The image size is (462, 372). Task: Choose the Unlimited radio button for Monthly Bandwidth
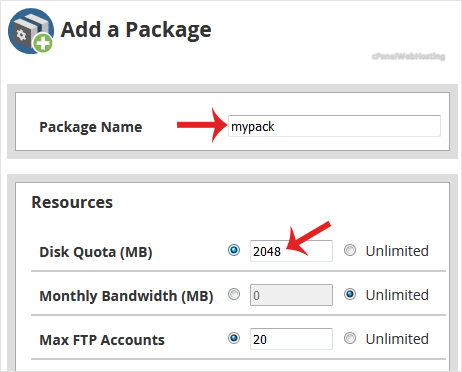350,294
